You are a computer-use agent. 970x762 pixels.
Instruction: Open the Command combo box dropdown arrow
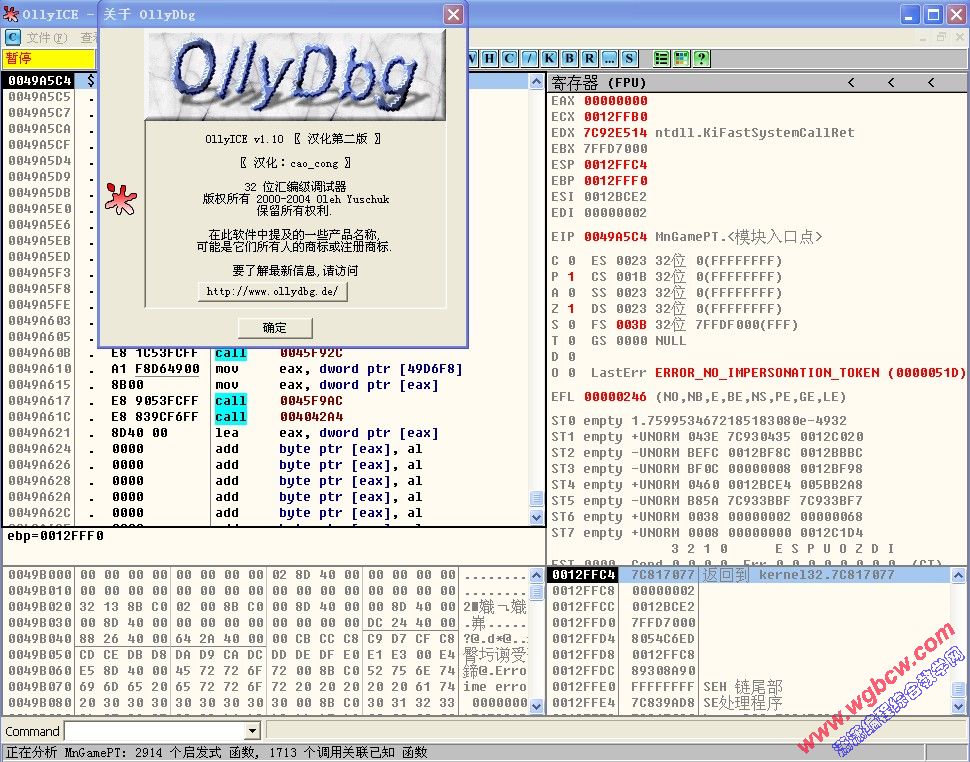tap(252, 731)
